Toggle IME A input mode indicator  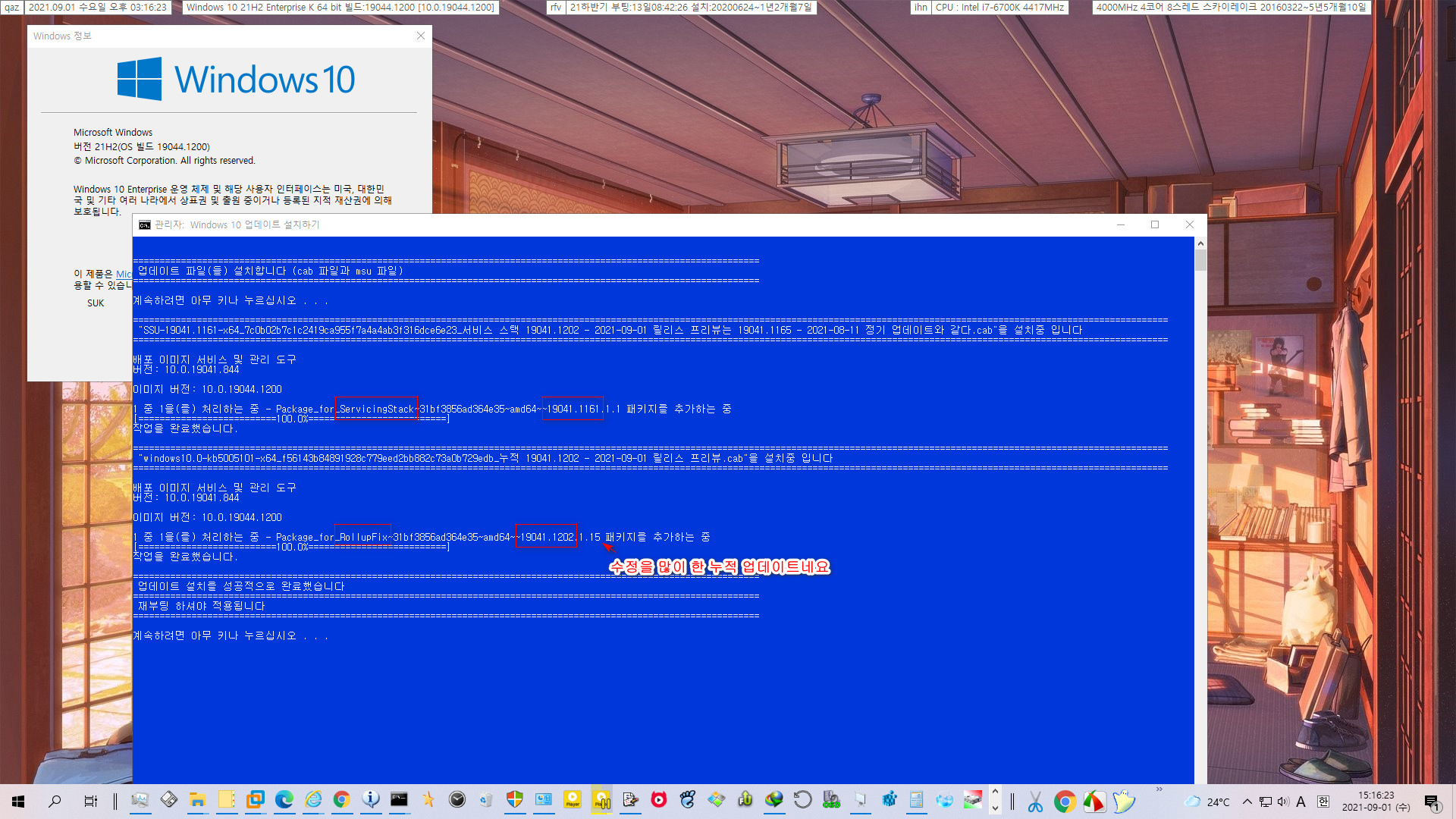point(1301,802)
